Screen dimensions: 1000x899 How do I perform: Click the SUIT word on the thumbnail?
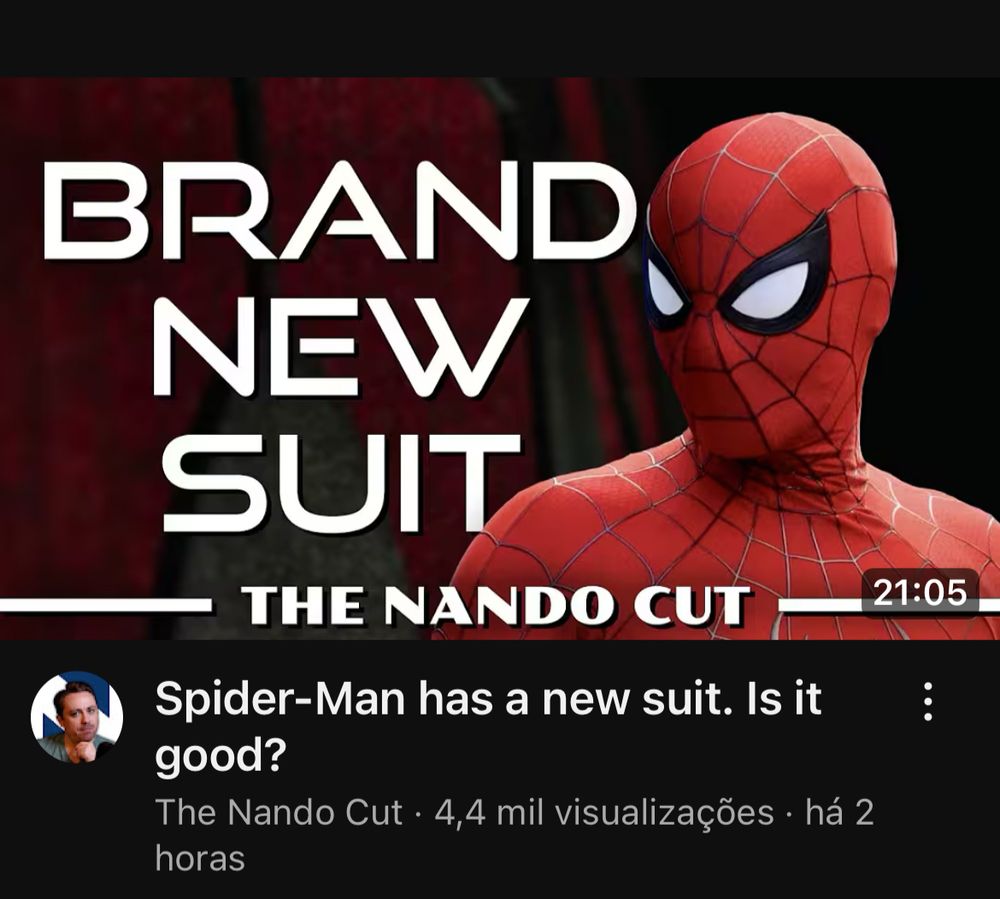point(341,483)
